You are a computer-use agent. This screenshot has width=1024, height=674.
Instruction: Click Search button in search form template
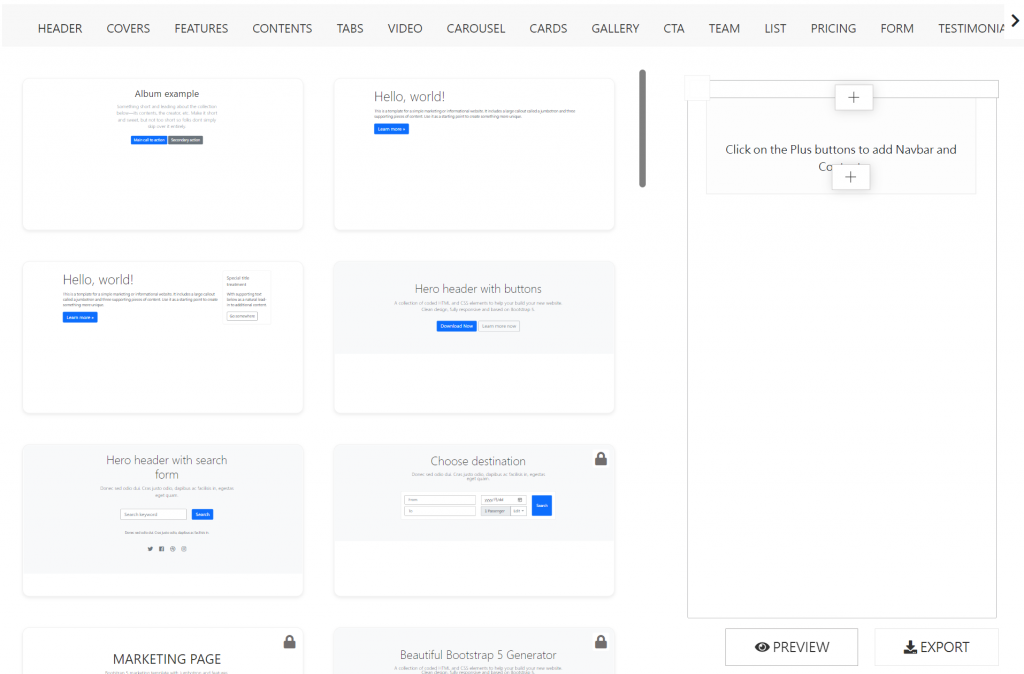(202, 515)
